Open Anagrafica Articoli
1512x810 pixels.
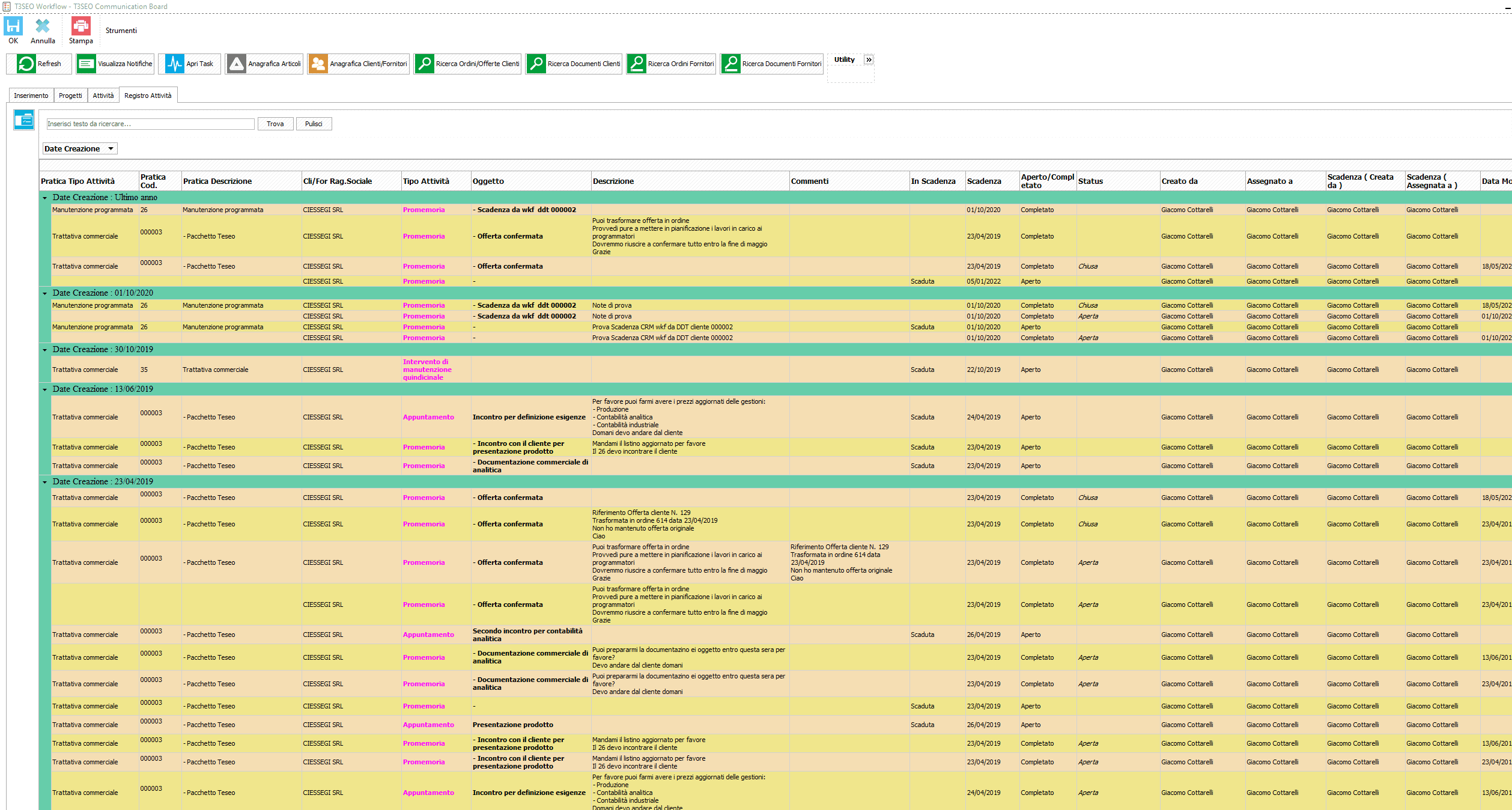(264, 64)
